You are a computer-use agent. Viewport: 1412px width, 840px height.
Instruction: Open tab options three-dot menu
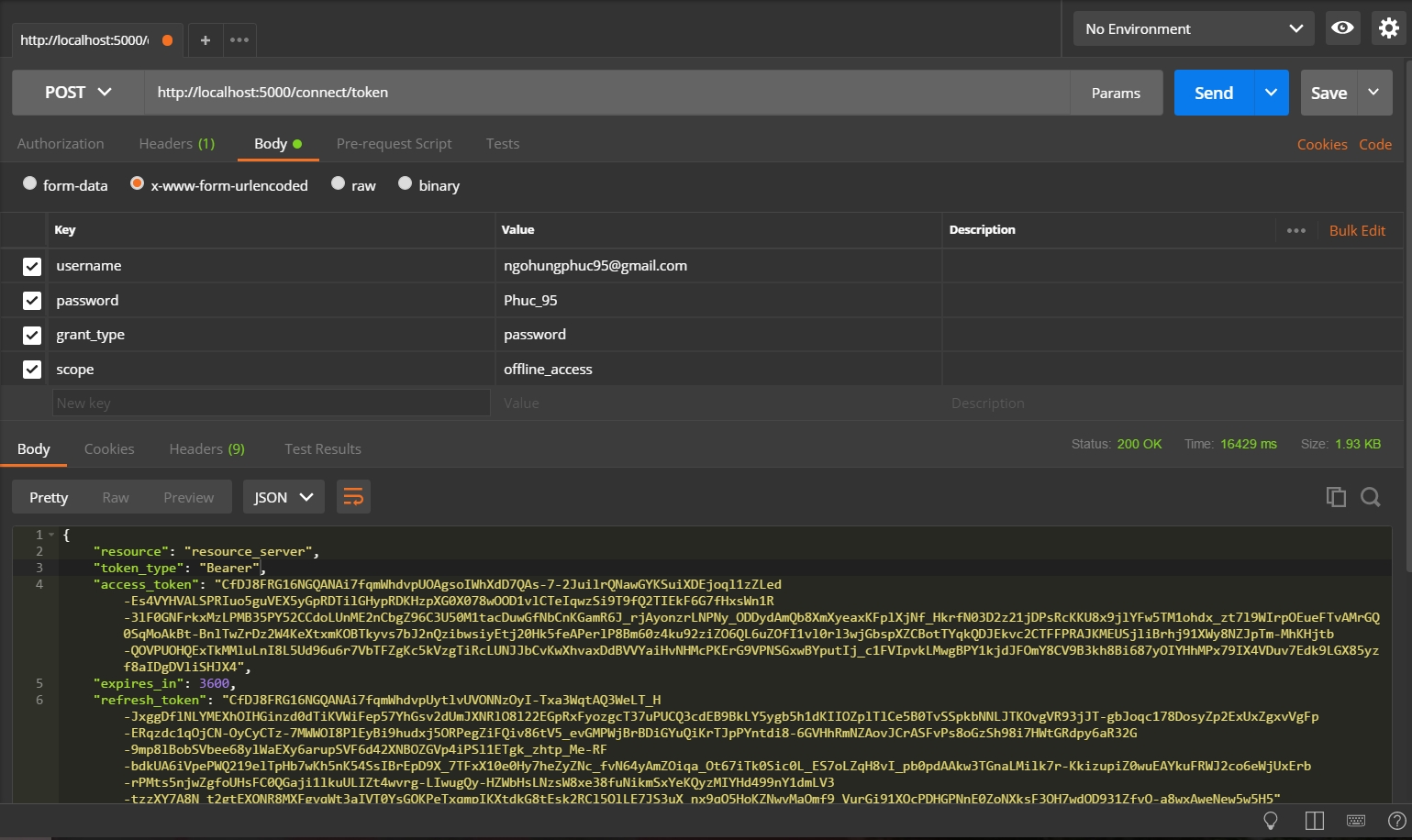coord(239,40)
